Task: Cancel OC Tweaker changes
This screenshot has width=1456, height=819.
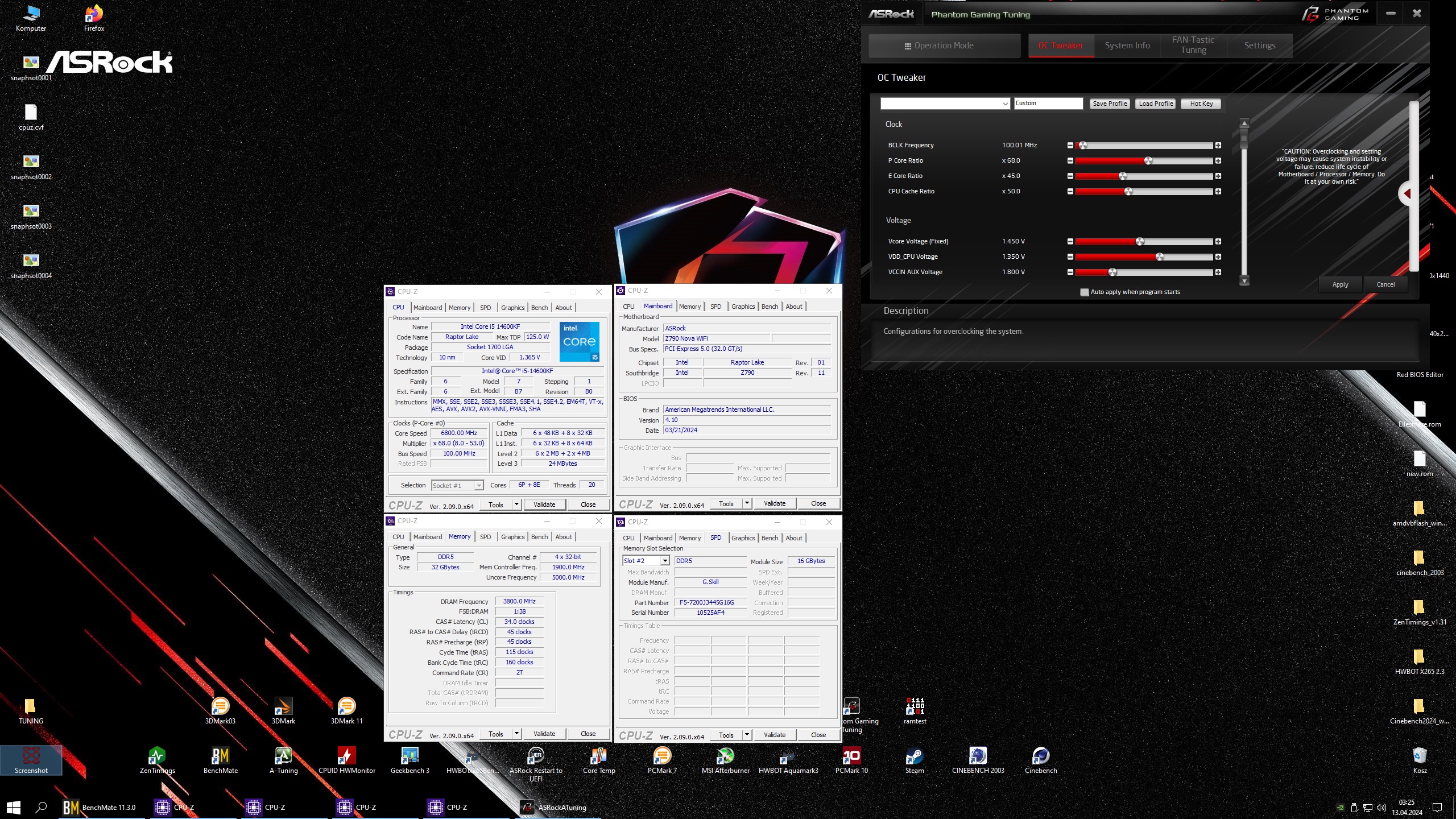Action: pyautogui.click(x=1385, y=284)
